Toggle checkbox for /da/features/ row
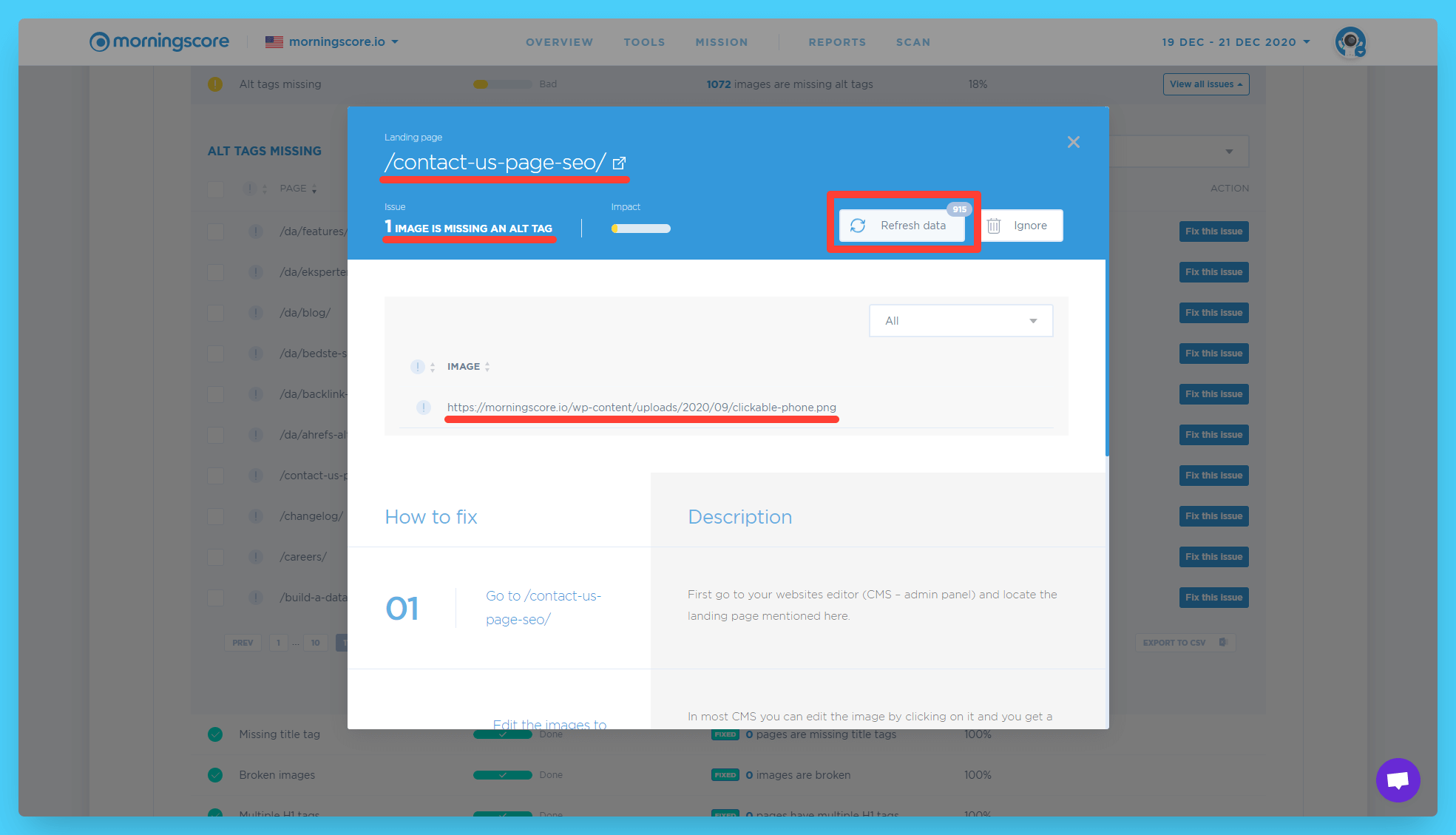The image size is (1456, 835). [x=216, y=231]
